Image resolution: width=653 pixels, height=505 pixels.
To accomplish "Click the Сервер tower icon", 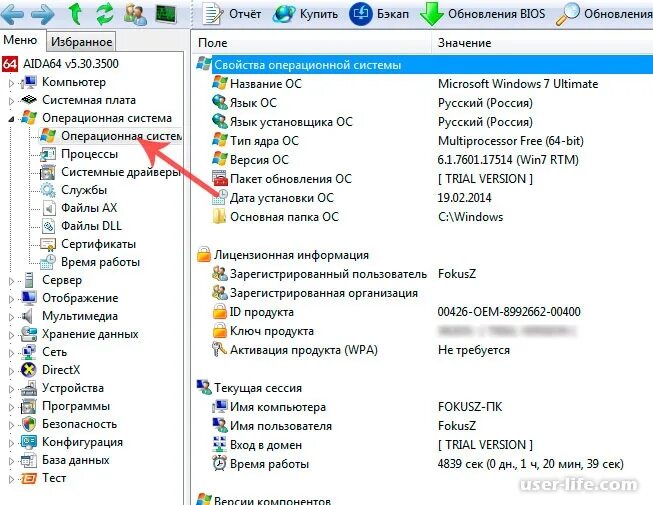I will pyautogui.click(x=29, y=280).
